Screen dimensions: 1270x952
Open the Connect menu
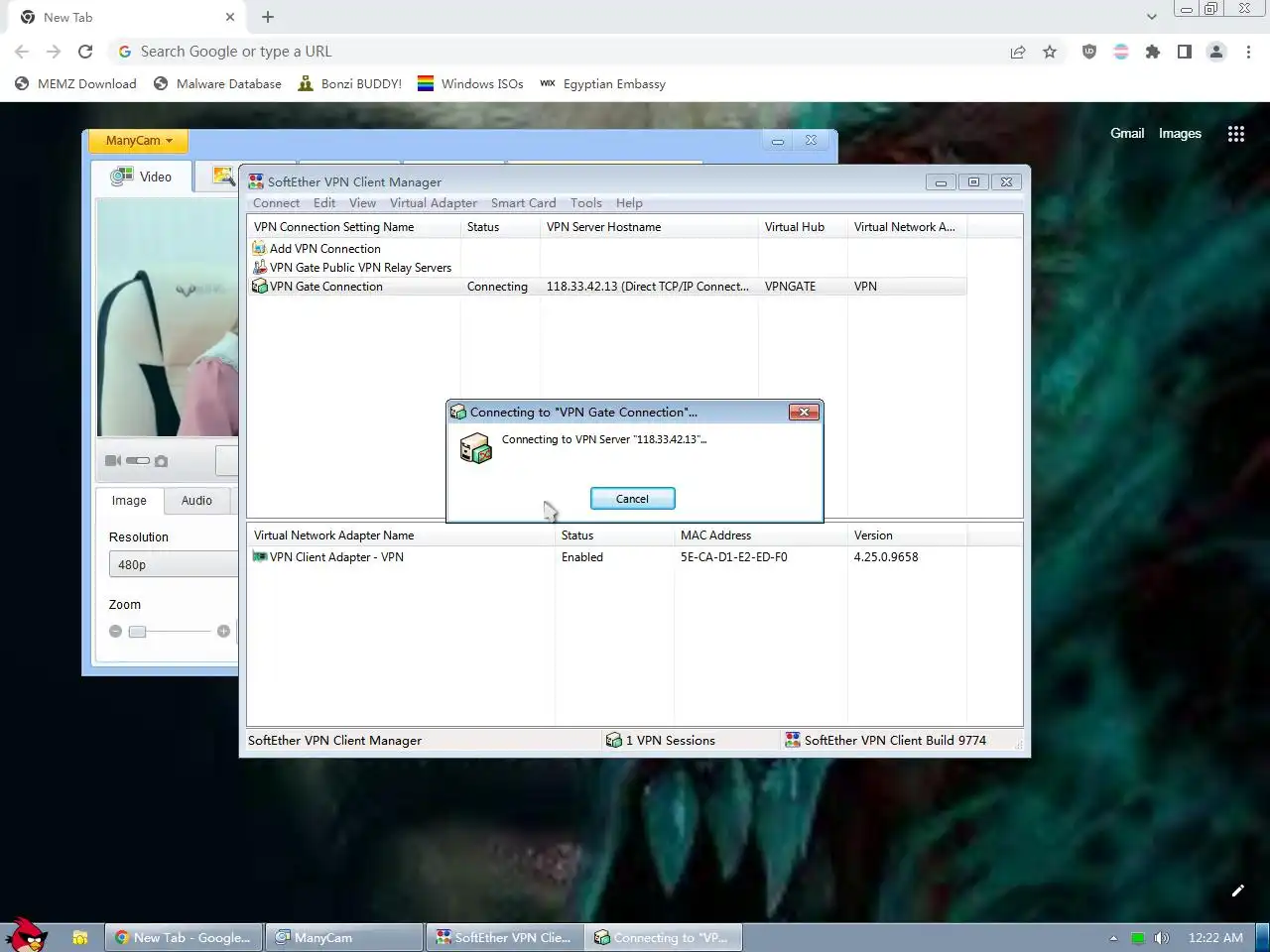click(x=276, y=203)
